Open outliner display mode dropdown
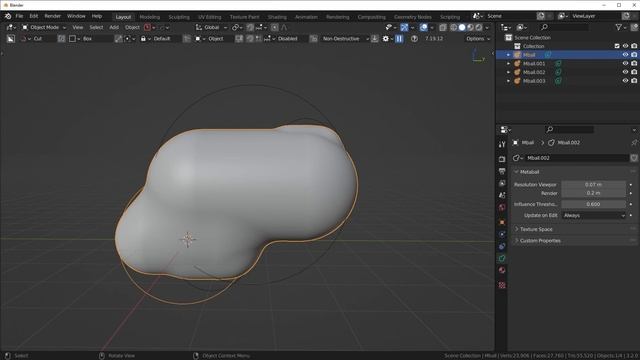 pyautogui.click(x=522, y=27)
